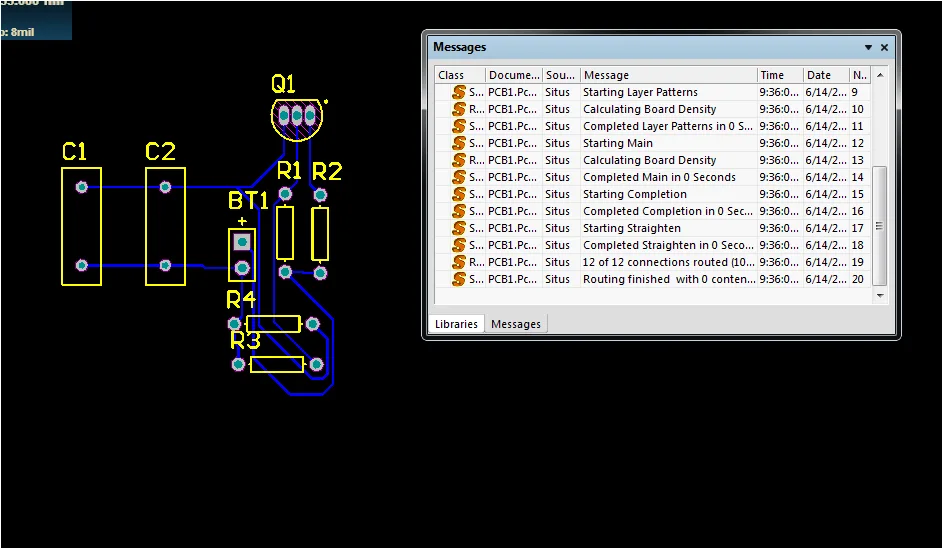The height and width of the screenshot is (549, 943).
Task: Click the bottom pad of capacitor C2
Action: [x=165, y=265]
